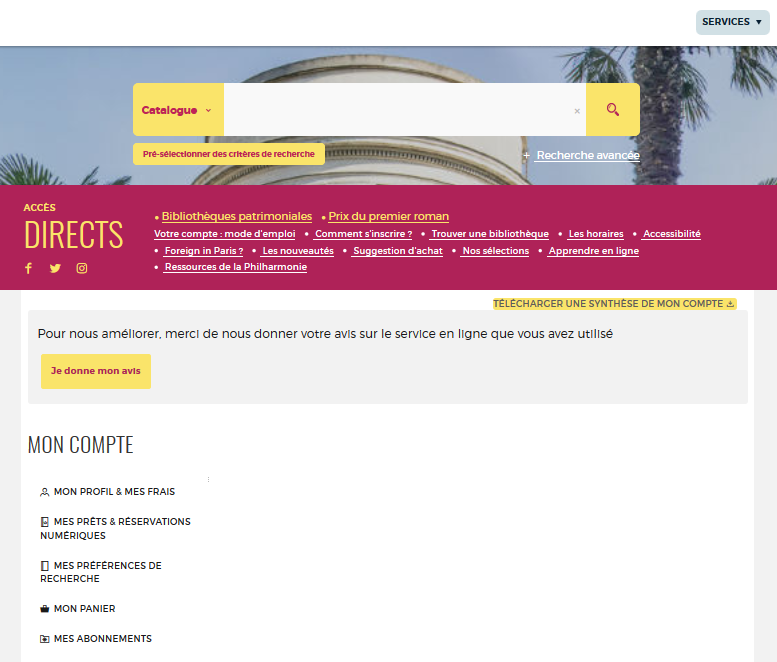Screen dimensions: 777x662
Task: Open Votre compte : mode d'emploi
Action: click(224, 234)
